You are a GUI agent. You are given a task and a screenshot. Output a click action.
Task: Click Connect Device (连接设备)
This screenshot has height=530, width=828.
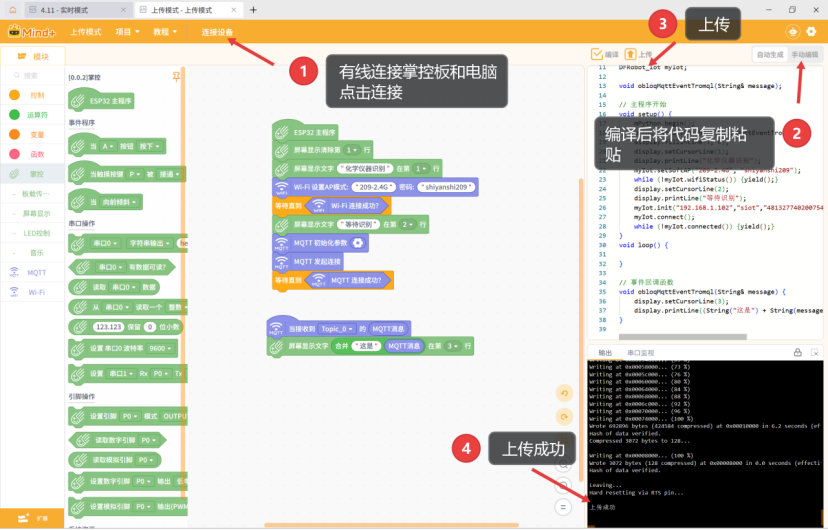click(217, 32)
